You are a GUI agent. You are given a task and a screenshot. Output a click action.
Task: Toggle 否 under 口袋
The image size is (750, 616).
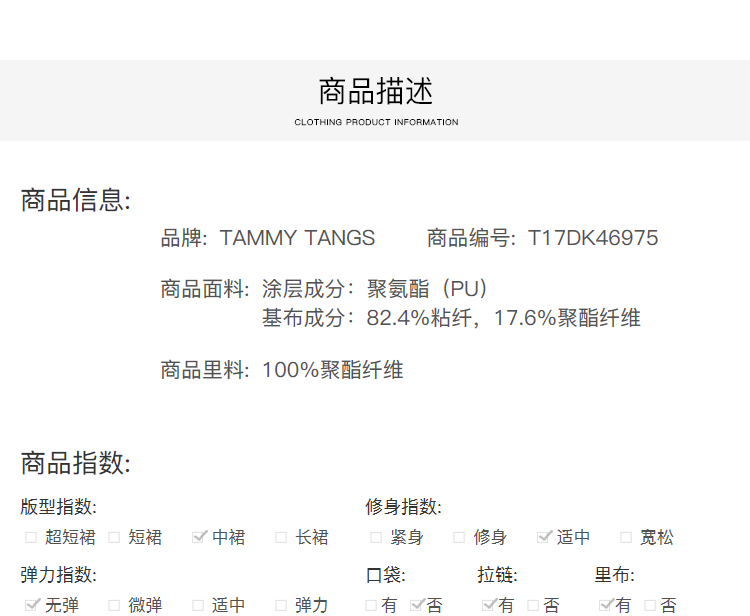click(417, 605)
